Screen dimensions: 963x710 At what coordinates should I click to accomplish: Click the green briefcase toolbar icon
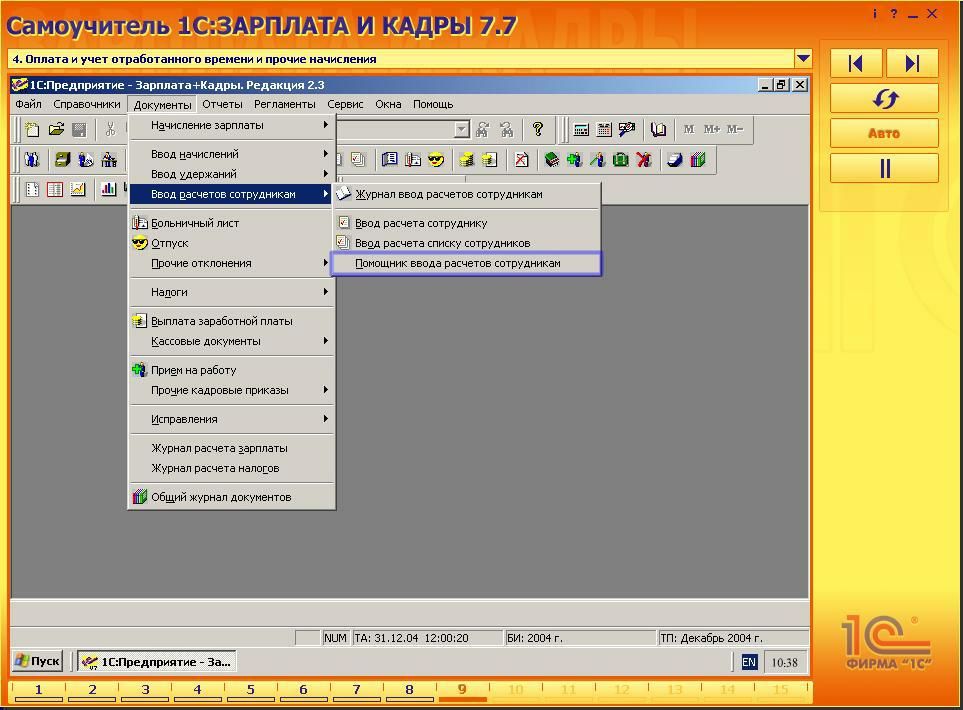(x=621, y=160)
